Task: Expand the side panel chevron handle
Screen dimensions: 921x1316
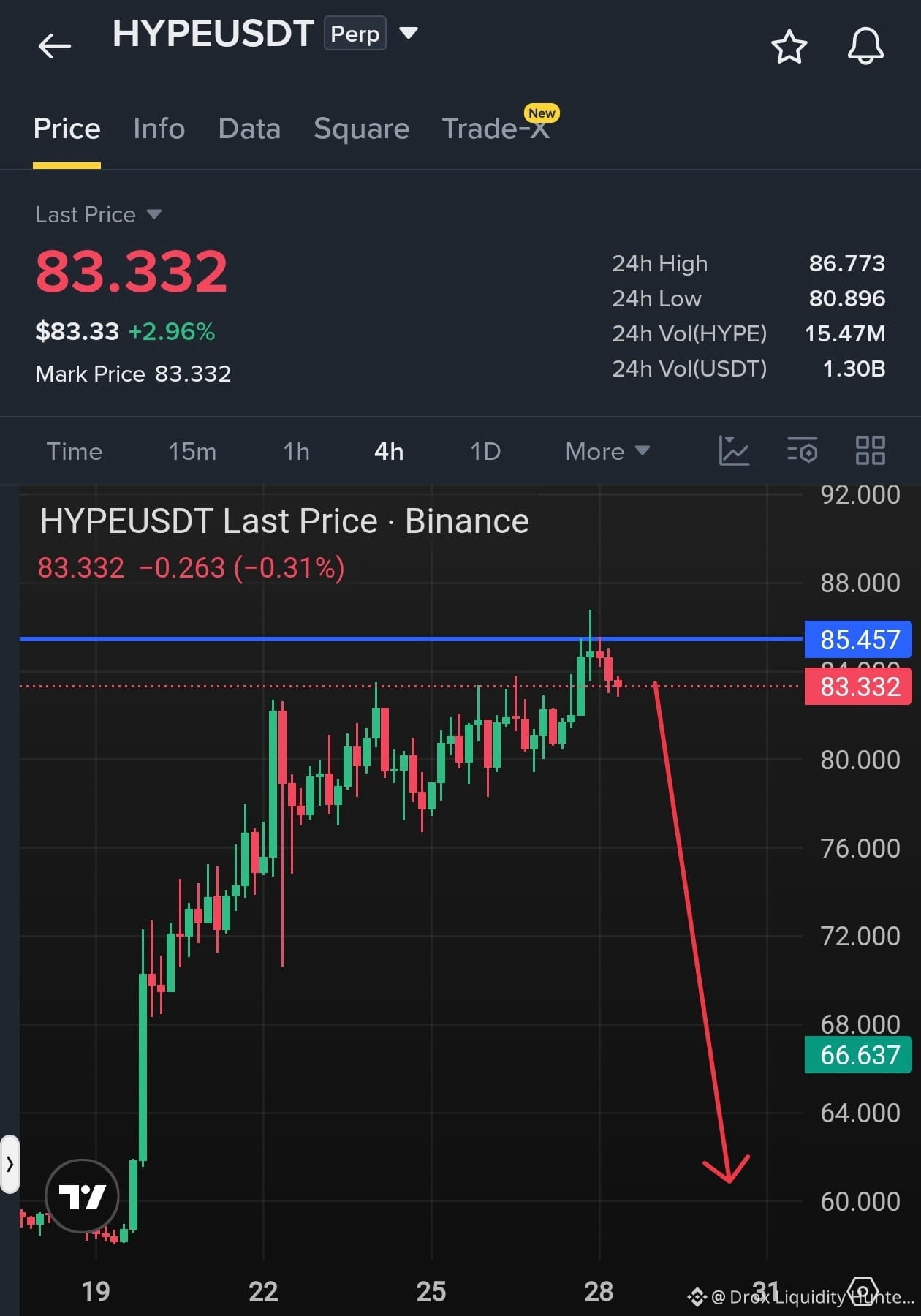Action: 10,1164
